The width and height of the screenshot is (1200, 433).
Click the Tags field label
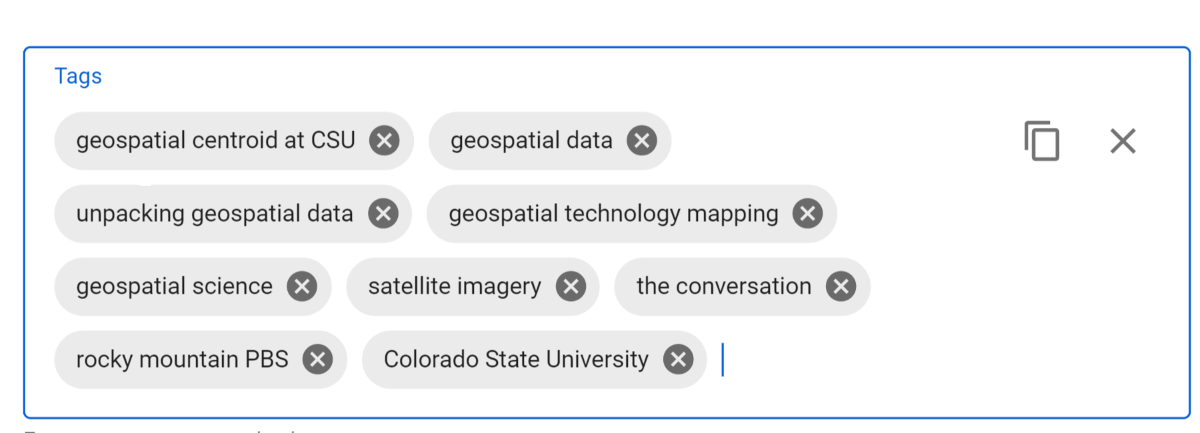click(x=78, y=76)
